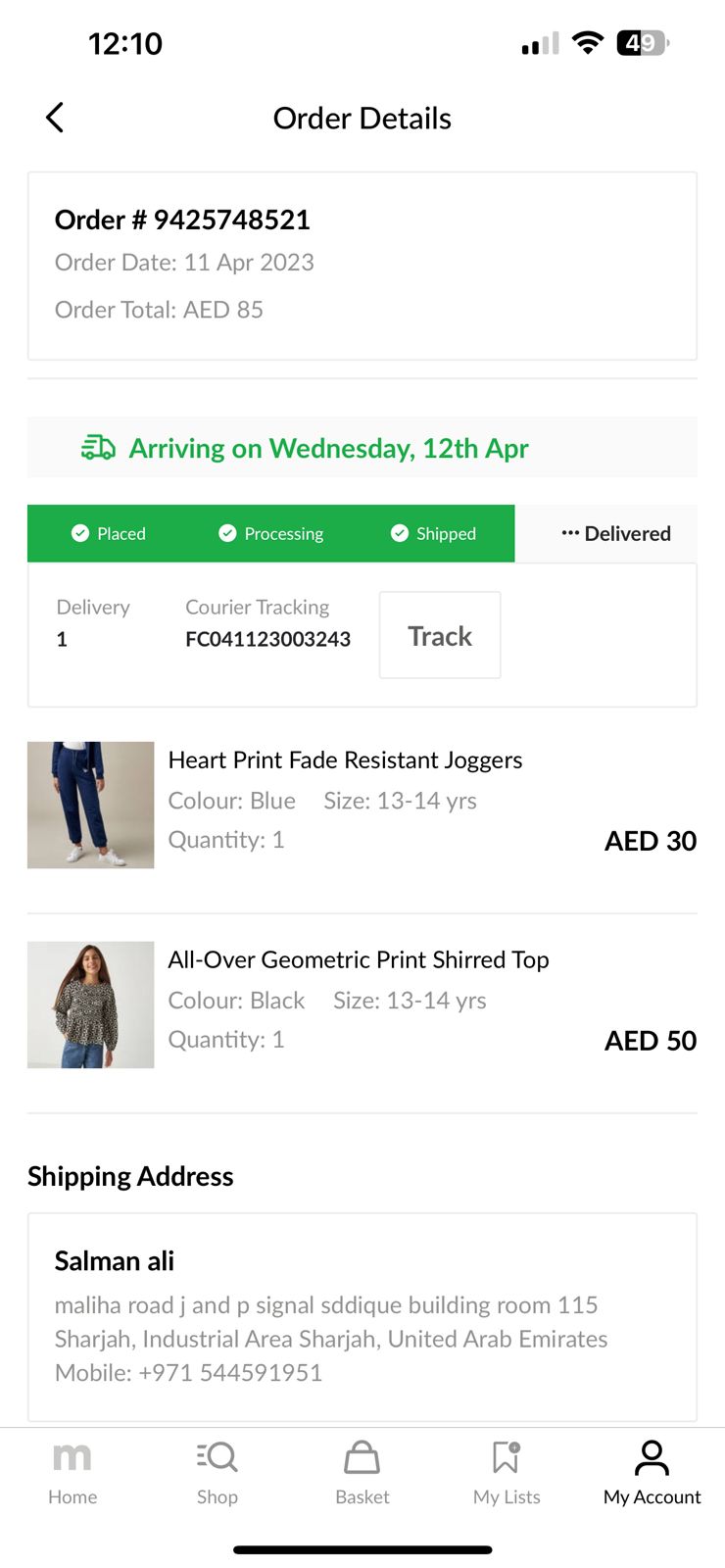The image size is (725, 1568).
Task: Tap All-Over Geometric Print Shirred Top title
Action: (359, 959)
